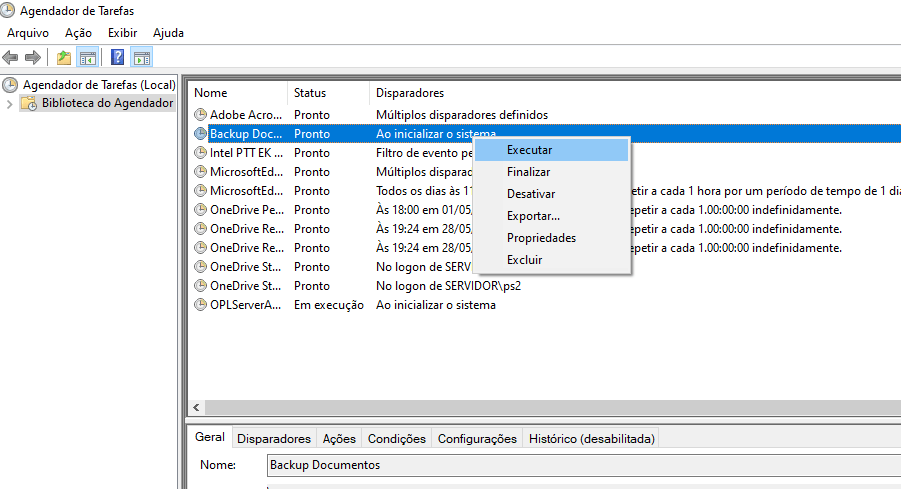Click the Ao inicializar o sistema trigger of OPLServerA...
The height and width of the screenshot is (489, 901).
tap(436, 305)
